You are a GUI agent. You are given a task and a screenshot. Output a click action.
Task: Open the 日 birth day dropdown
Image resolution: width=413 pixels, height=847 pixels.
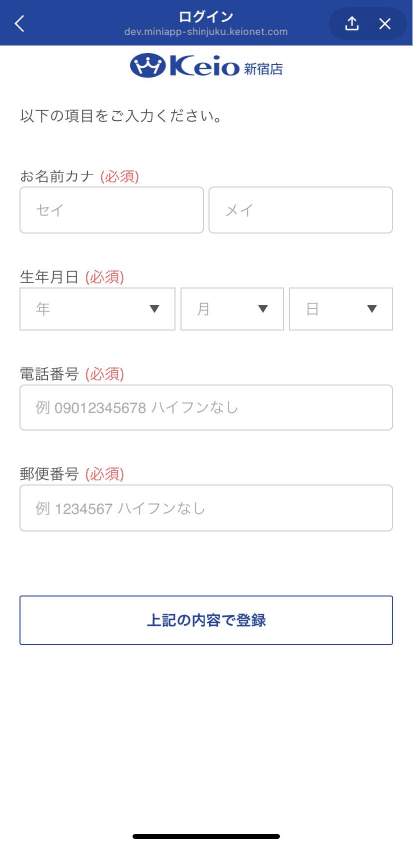341,309
